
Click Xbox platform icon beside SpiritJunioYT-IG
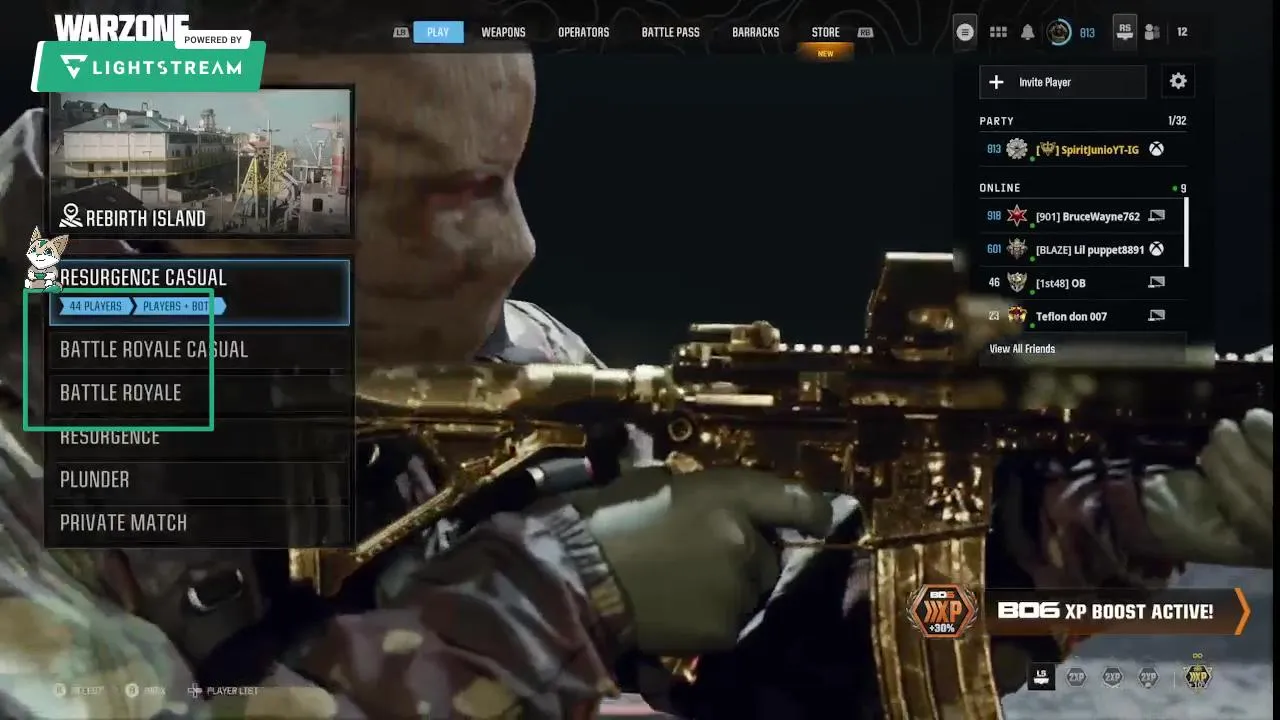[1156, 149]
